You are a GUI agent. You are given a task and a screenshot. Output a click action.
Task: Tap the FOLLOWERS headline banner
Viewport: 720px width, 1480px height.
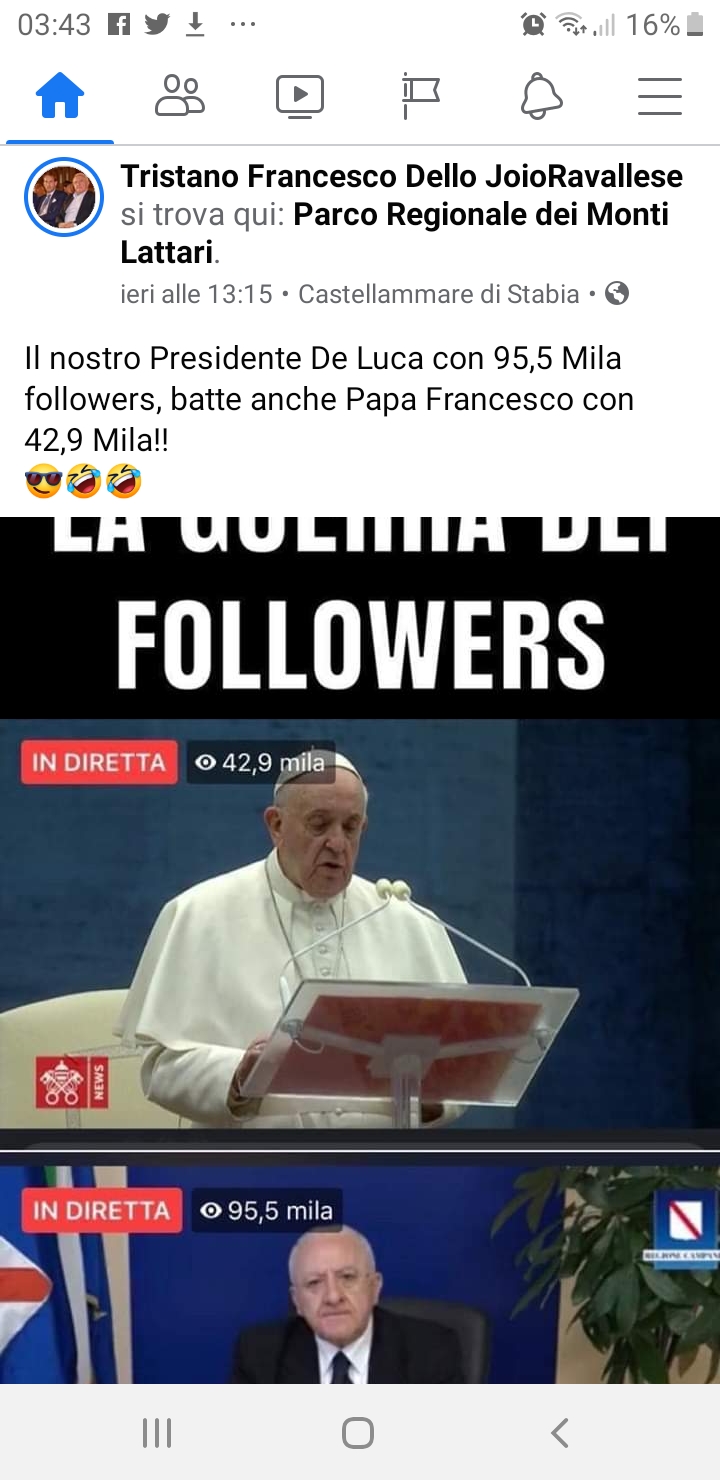(360, 617)
